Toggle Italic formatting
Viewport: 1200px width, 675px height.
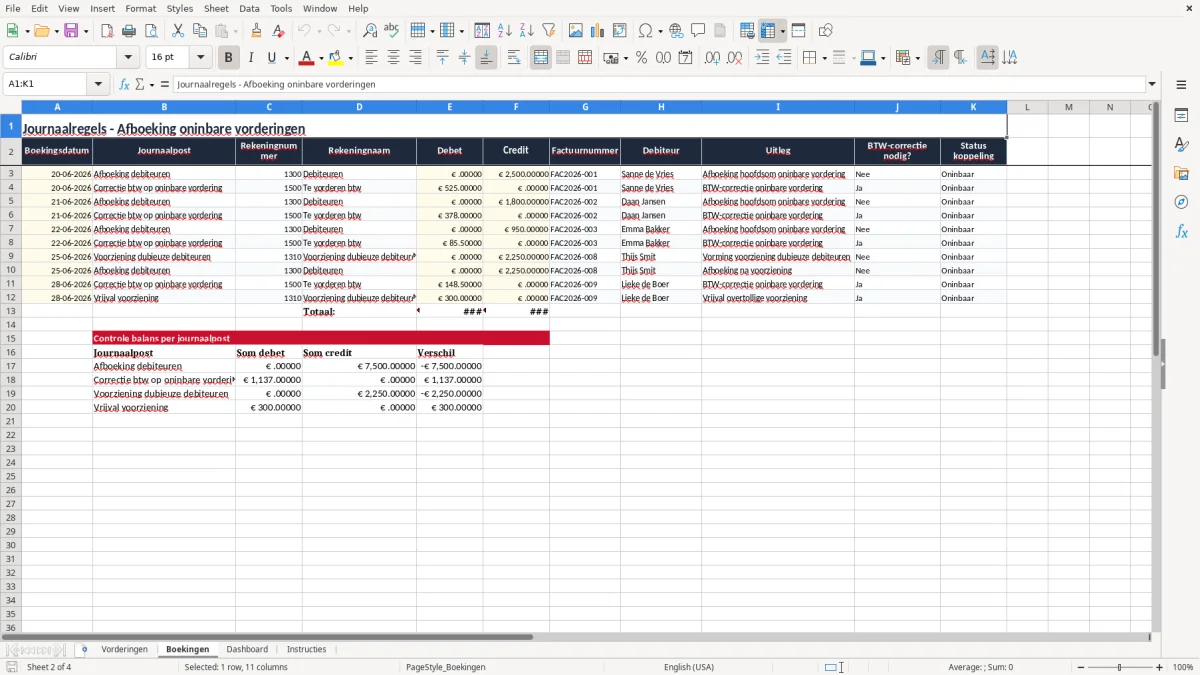(x=250, y=58)
